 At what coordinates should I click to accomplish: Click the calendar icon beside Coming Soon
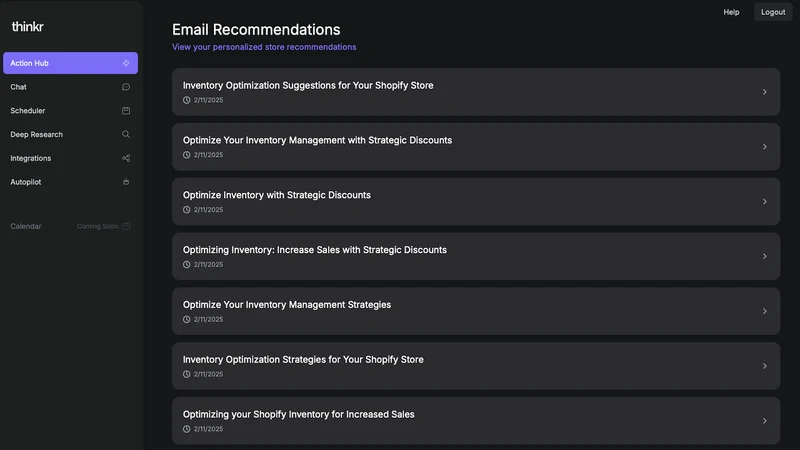pos(126,226)
